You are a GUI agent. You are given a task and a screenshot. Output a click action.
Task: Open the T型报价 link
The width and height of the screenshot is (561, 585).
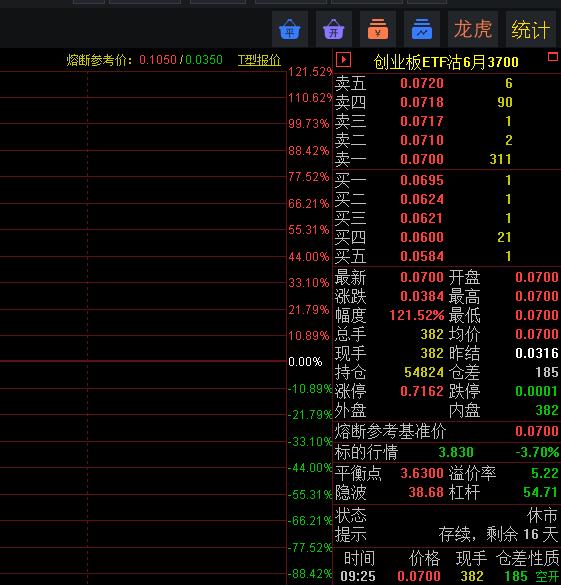259,60
